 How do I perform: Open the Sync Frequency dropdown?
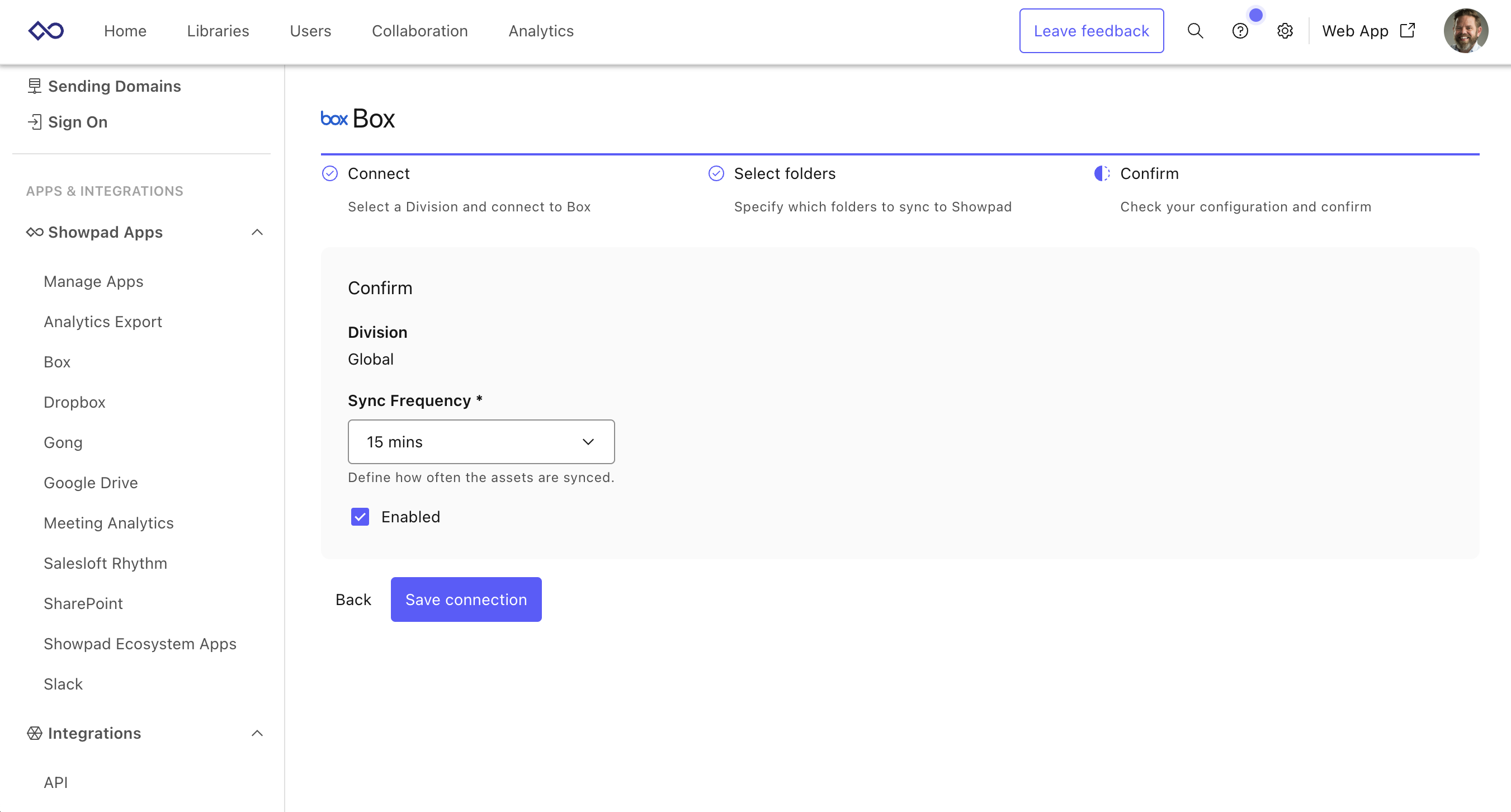point(481,442)
